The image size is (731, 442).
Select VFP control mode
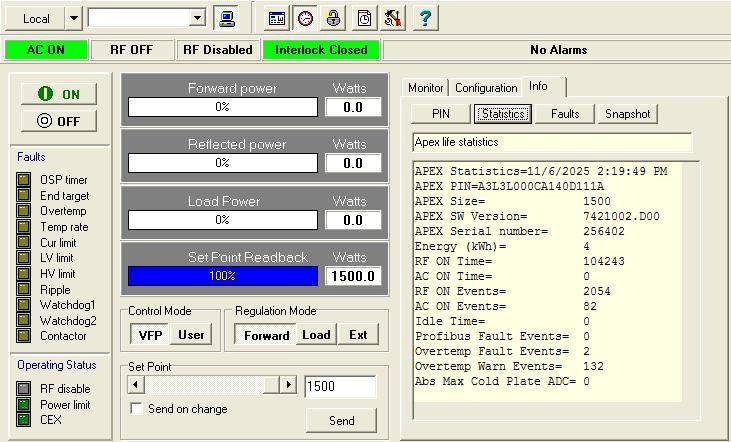[150, 335]
